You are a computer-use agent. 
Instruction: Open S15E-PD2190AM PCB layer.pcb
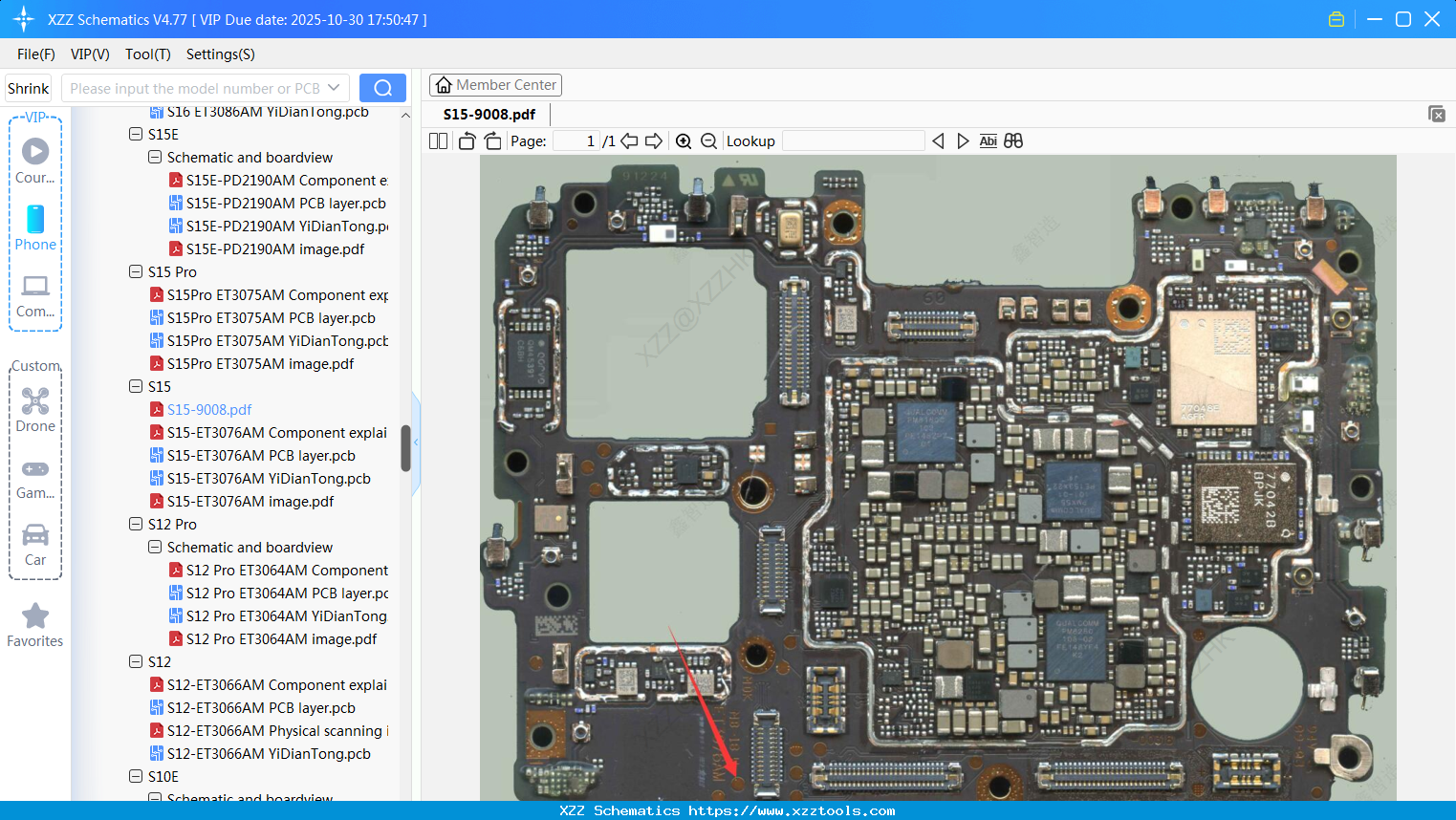tap(286, 204)
